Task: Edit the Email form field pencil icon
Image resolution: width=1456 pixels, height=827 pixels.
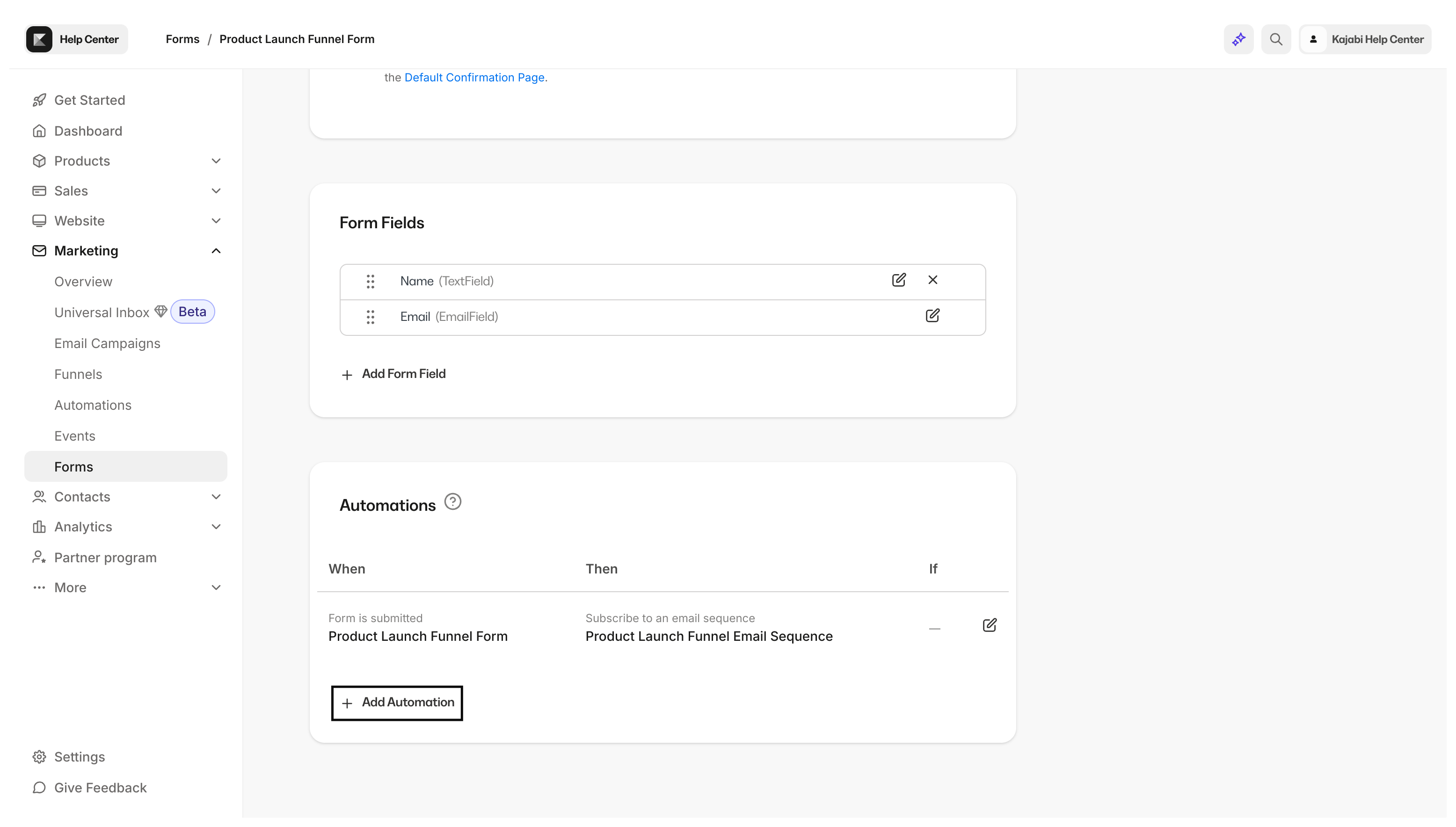Action: [933, 315]
